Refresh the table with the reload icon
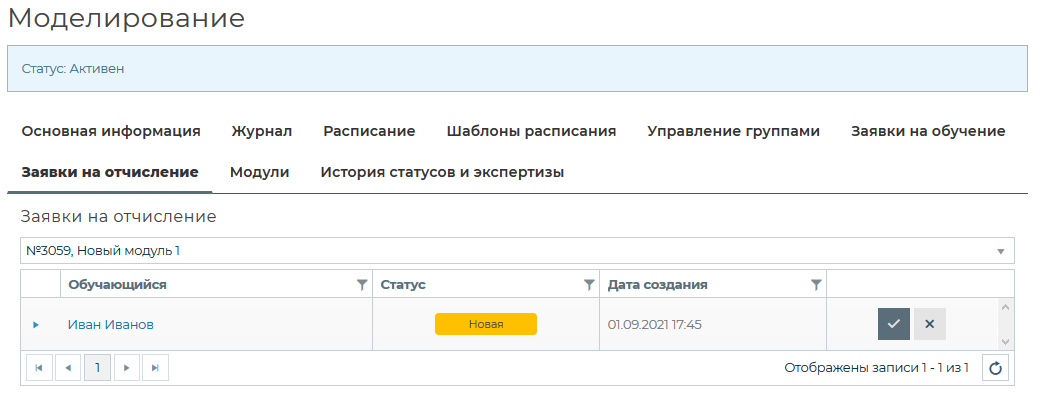 (x=995, y=368)
